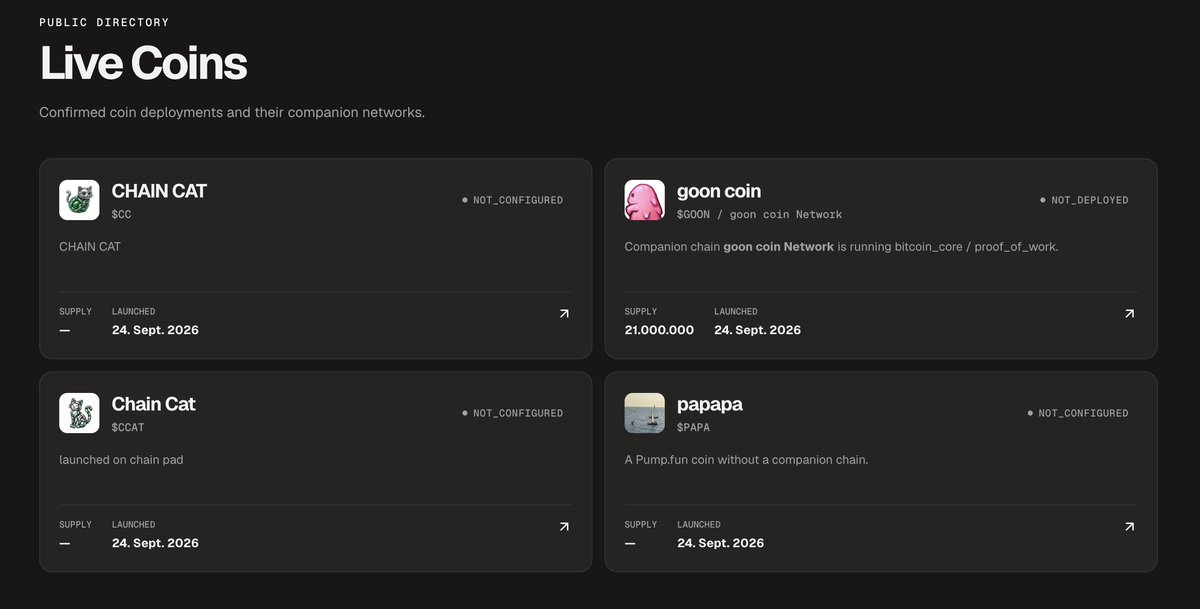This screenshot has width=1200, height=609.
Task: Click the NOT_DEPLOYED status on goon coin
Action: 1084,200
